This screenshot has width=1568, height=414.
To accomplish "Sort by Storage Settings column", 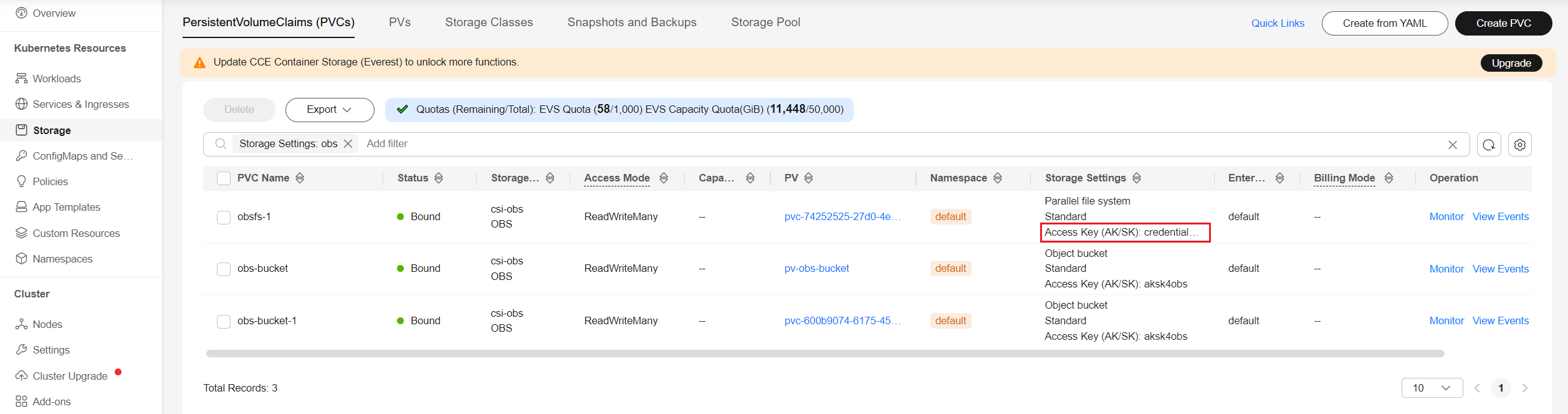I will 1137,178.
